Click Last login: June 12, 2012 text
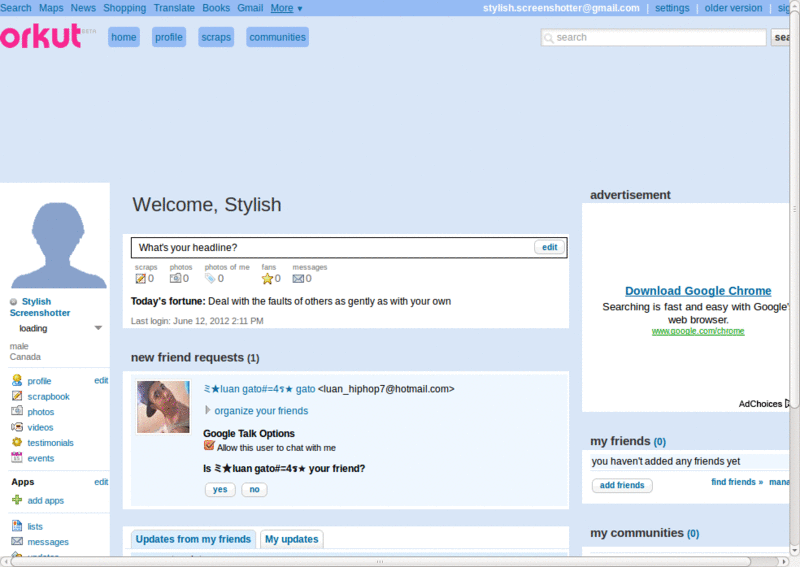Viewport: 800px width, 567px height. 197,321
